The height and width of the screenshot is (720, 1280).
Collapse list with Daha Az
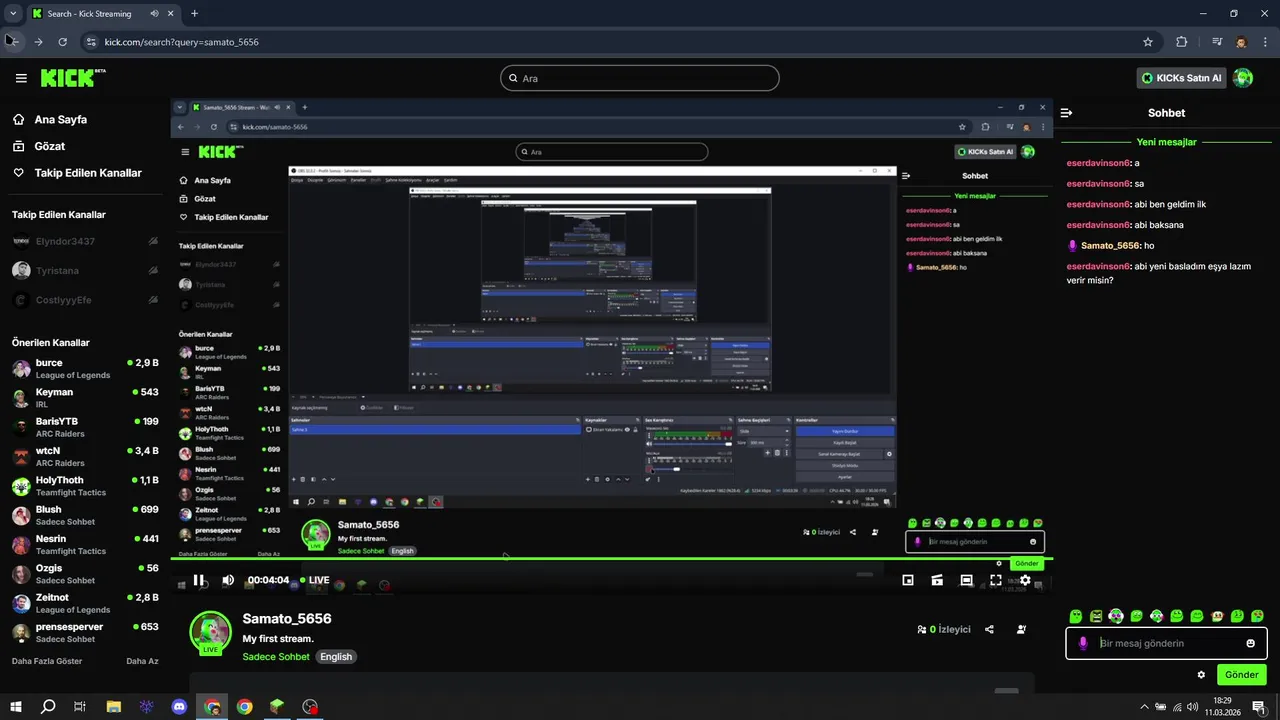[142, 661]
